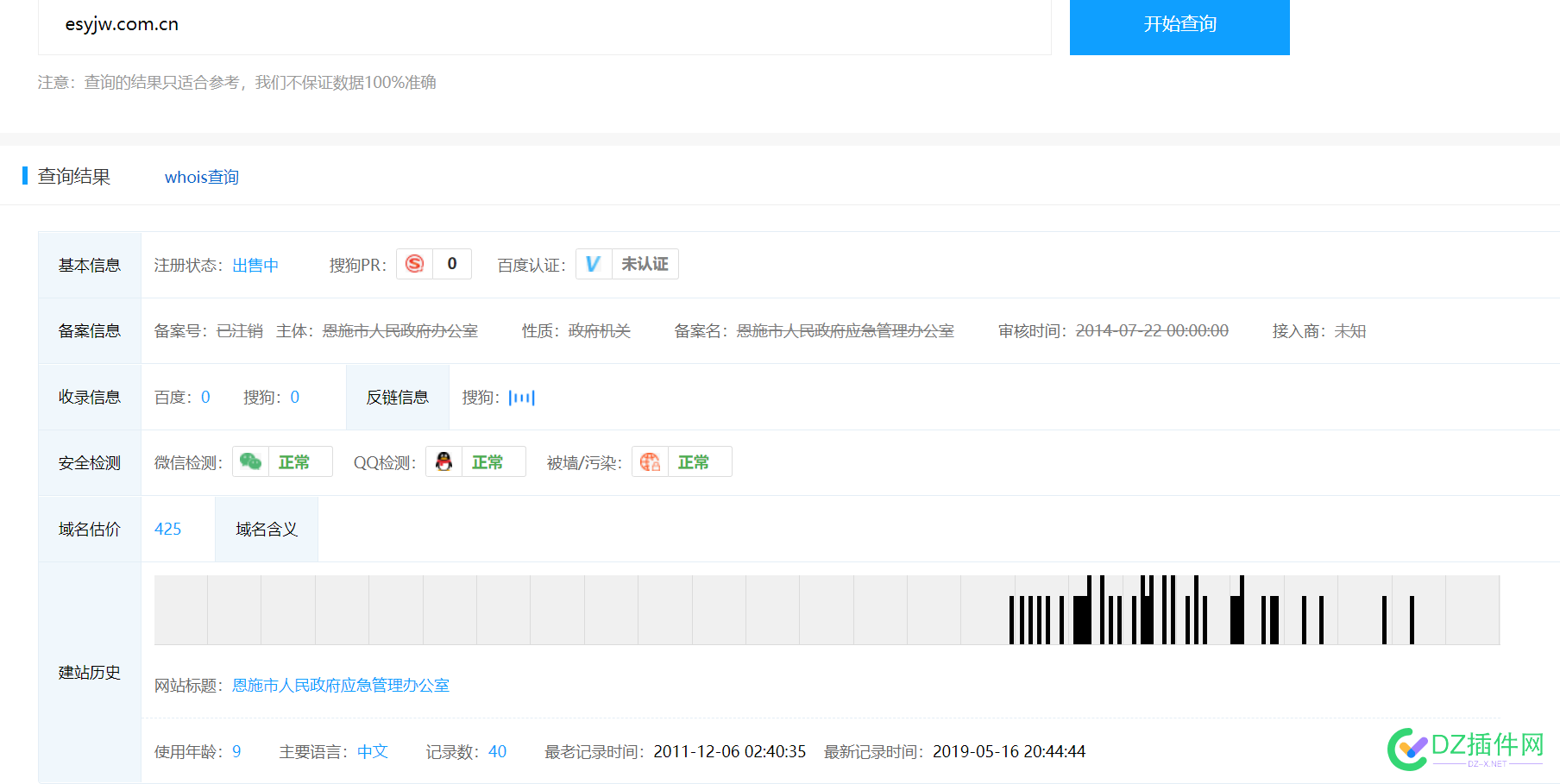Click the 反链信息 cell
Image resolution: width=1560 pixels, height=784 pixels.
tap(398, 397)
